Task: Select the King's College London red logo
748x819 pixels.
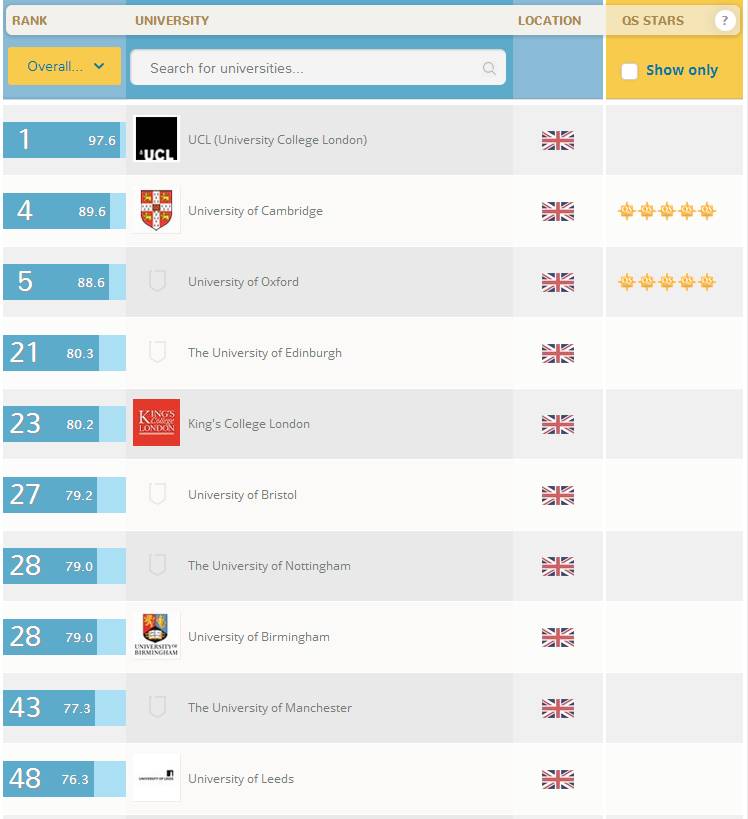Action: point(156,423)
